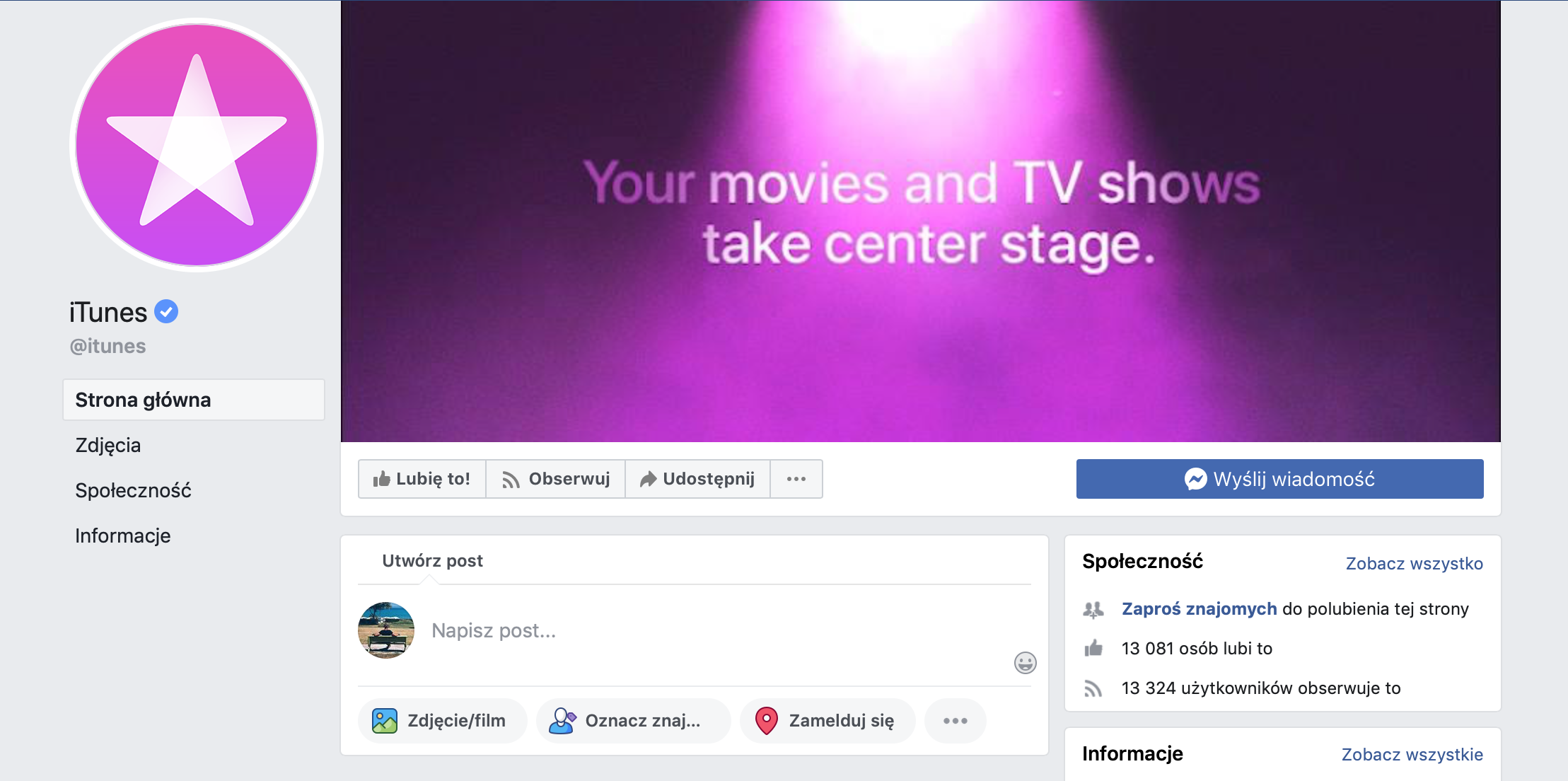Add a photo via Zdjęcie/film button
Image resolution: width=1568 pixels, height=781 pixels.
(x=443, y=721)
